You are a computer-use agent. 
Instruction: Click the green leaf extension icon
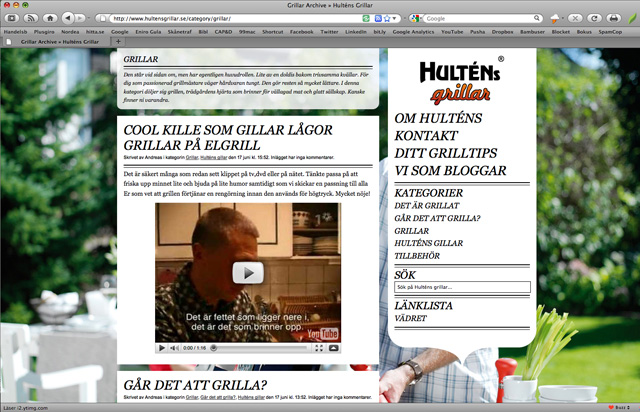pos(632,18)
